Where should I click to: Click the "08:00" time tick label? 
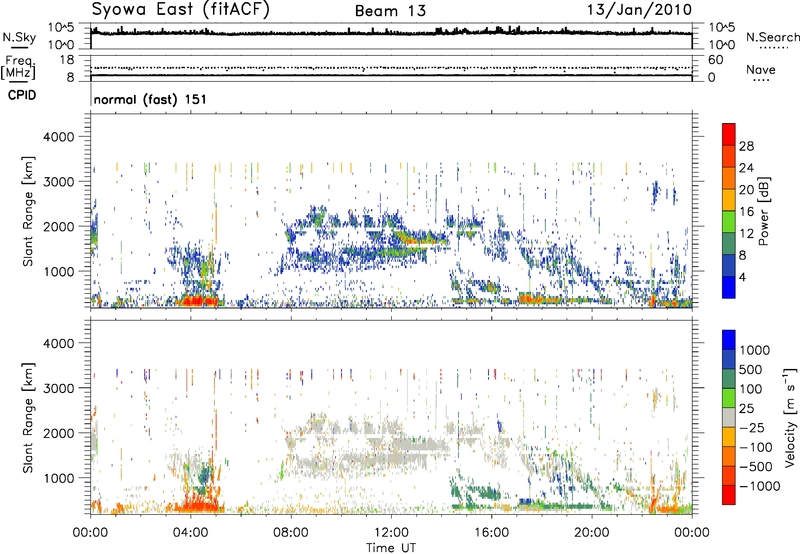(291, 533)
